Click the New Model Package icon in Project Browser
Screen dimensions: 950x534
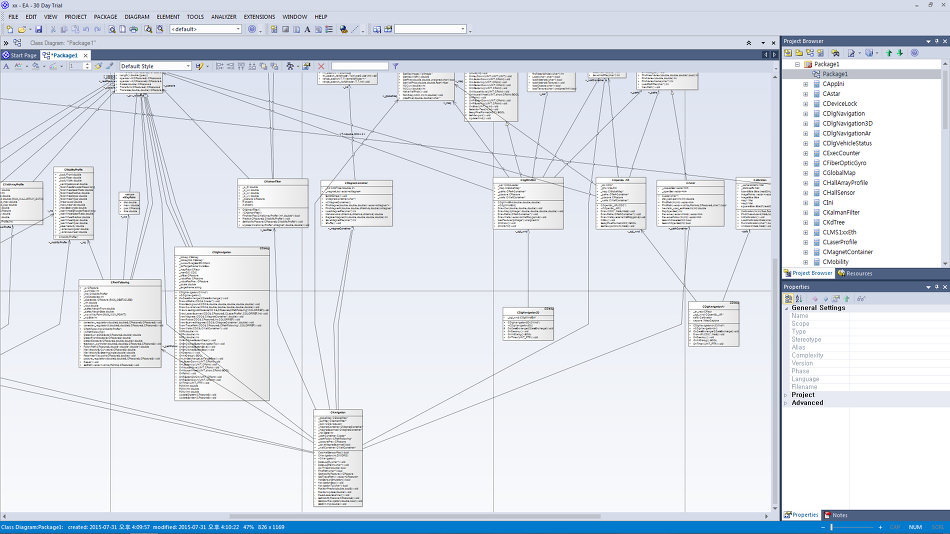point(788,53)
